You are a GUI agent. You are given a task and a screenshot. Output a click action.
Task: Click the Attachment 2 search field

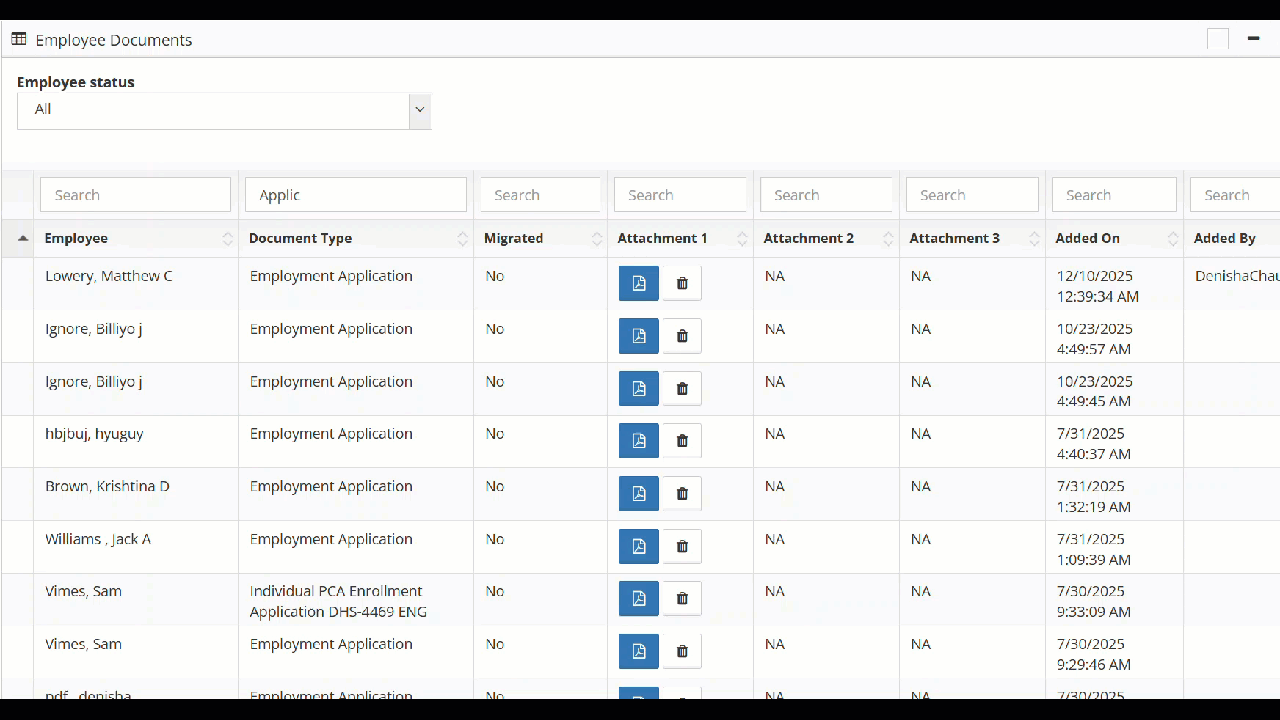pos(825,195)
